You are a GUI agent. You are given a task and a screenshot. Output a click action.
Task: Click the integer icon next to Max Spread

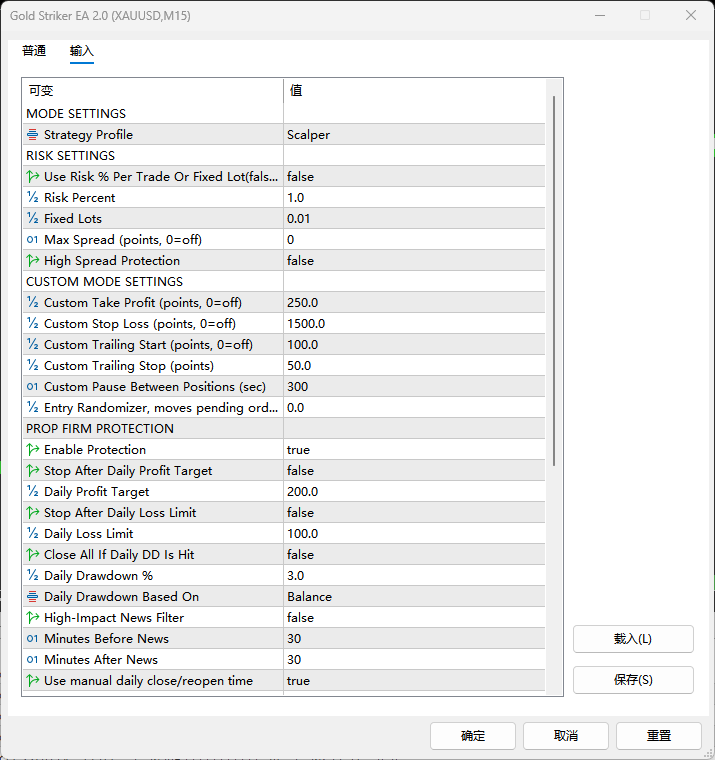coord(32,239)
